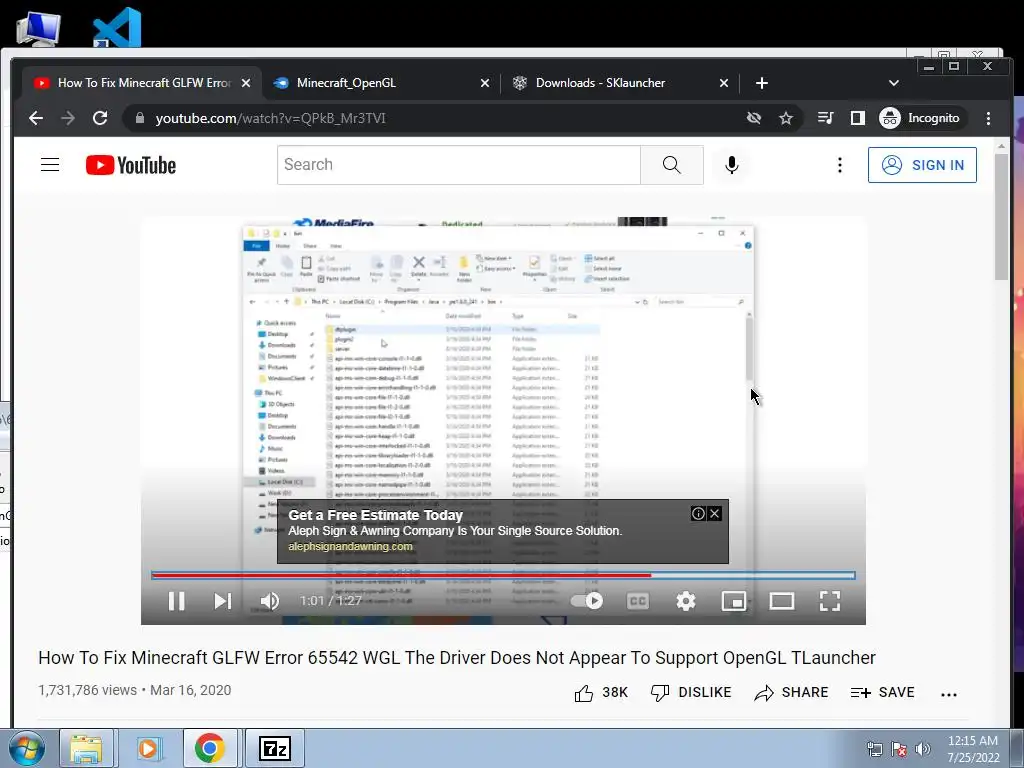Click the search magnifier button
Viewport: 1024px width, 768px height.
pos(671,165)
